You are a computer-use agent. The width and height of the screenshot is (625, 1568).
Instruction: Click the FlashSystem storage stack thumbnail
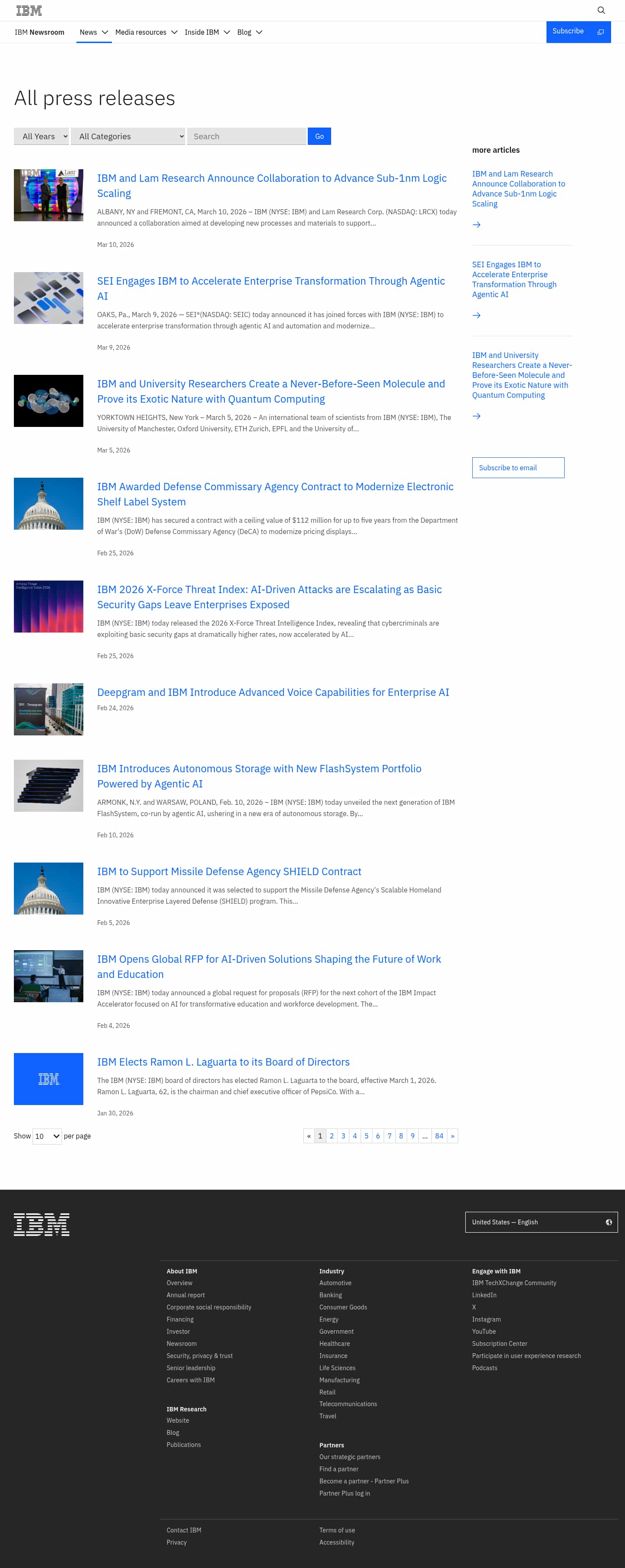[x=49, y=785]
